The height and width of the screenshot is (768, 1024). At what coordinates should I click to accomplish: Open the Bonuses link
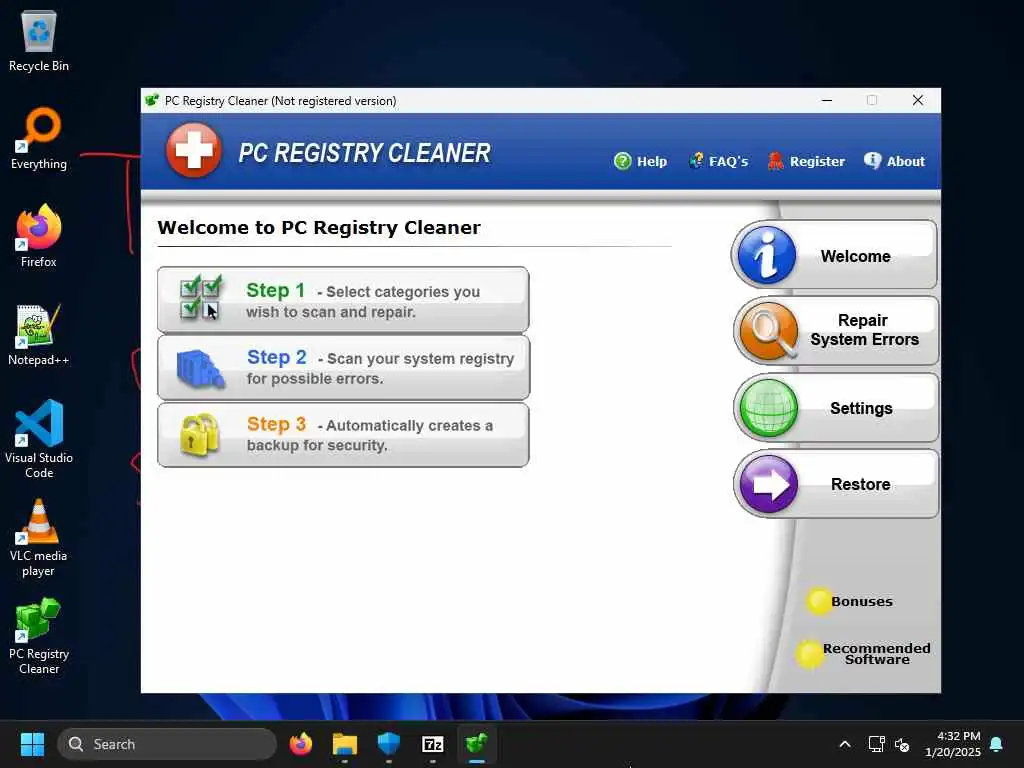click(x=861, y=601)
